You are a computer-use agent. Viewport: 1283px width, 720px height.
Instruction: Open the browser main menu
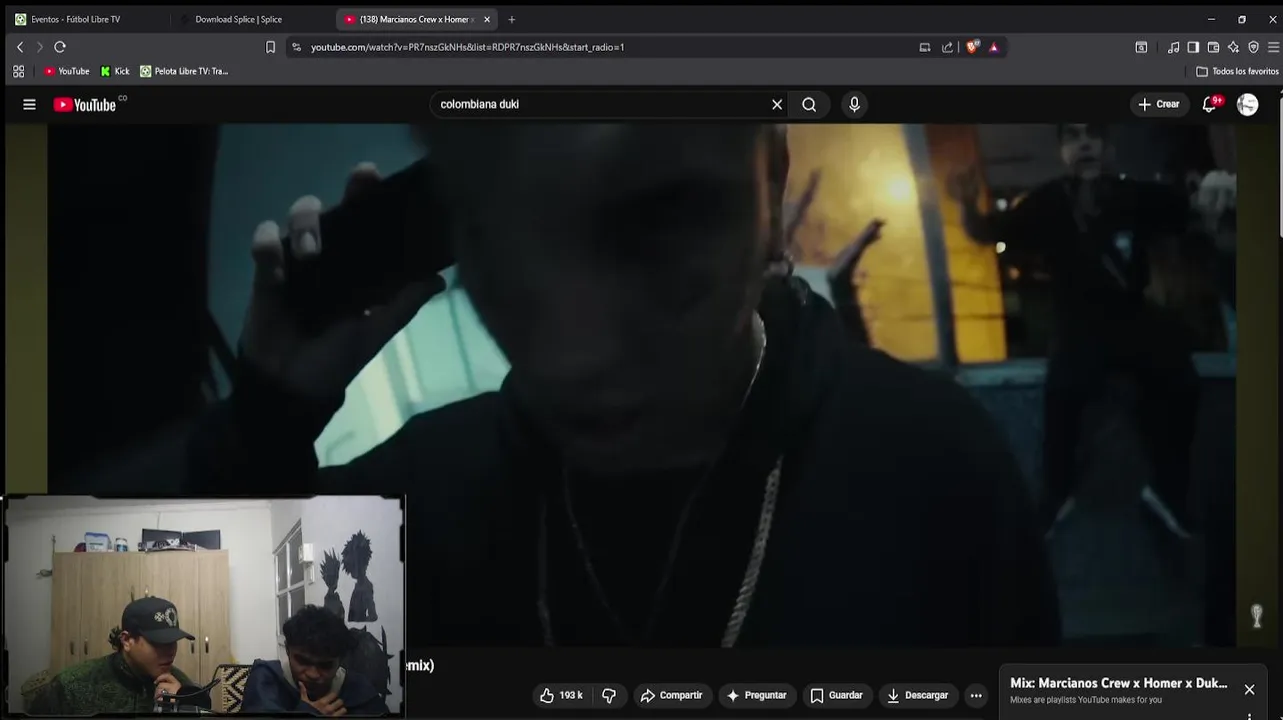coord(1273,47)
